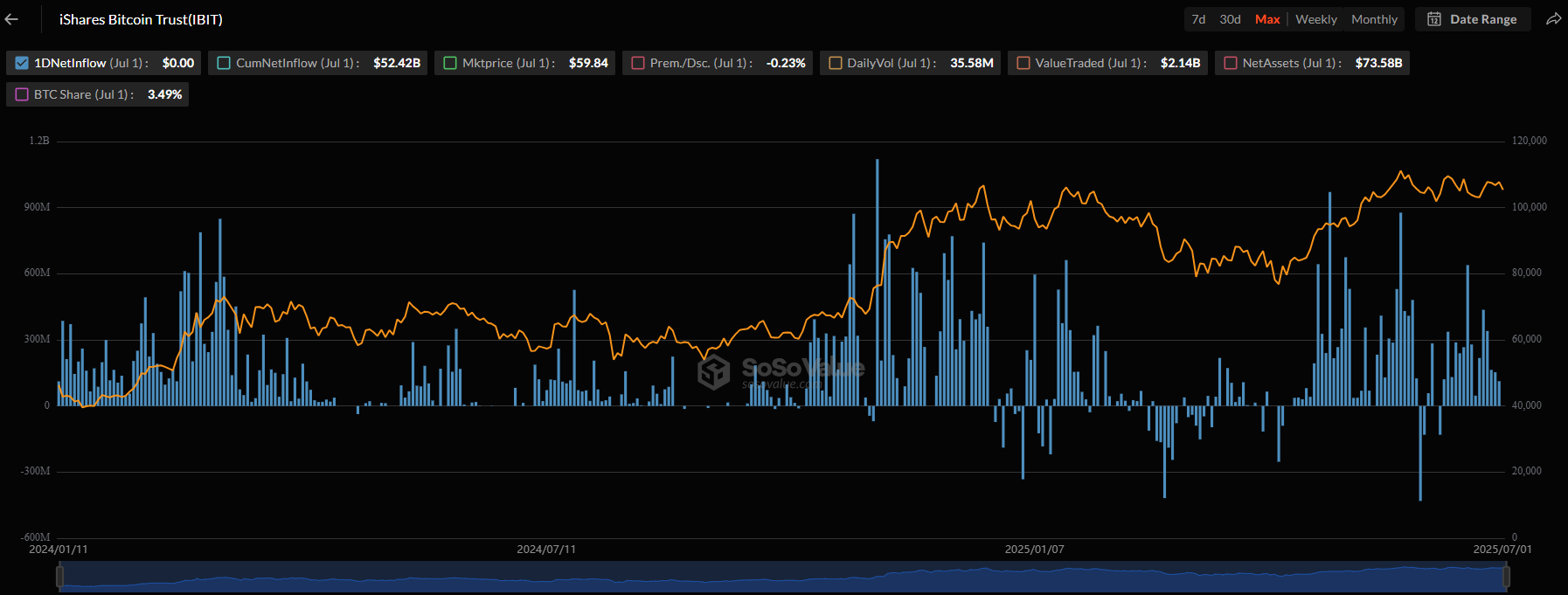The image size is (1568, 595).
Task: Click the share arrow icon
Action: [1553, 19]
